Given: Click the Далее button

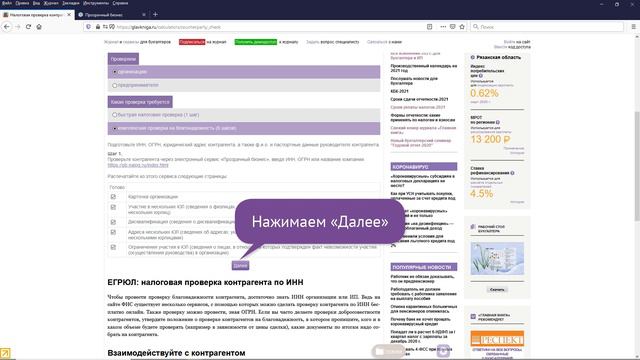Looking at the screenshot, I should 240,266.
